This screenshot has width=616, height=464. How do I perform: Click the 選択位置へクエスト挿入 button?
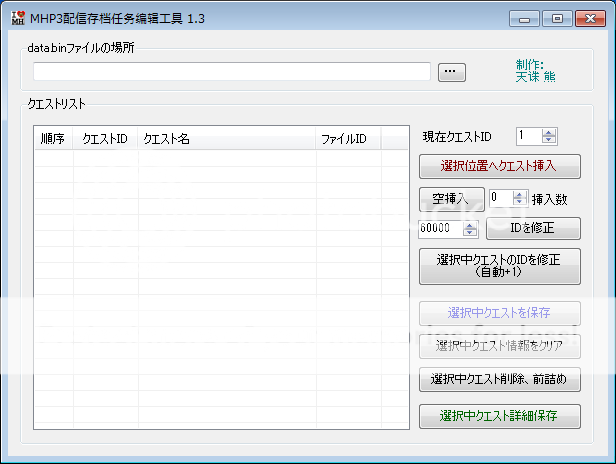tap(500, 166)
